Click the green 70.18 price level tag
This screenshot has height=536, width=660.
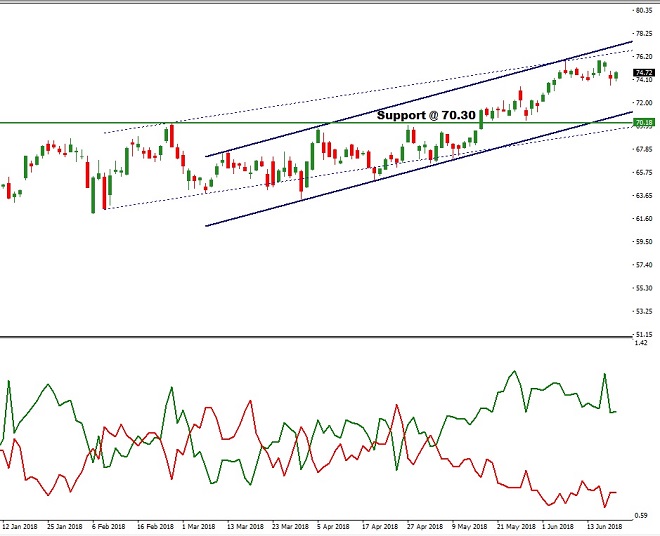coord(644,123)
